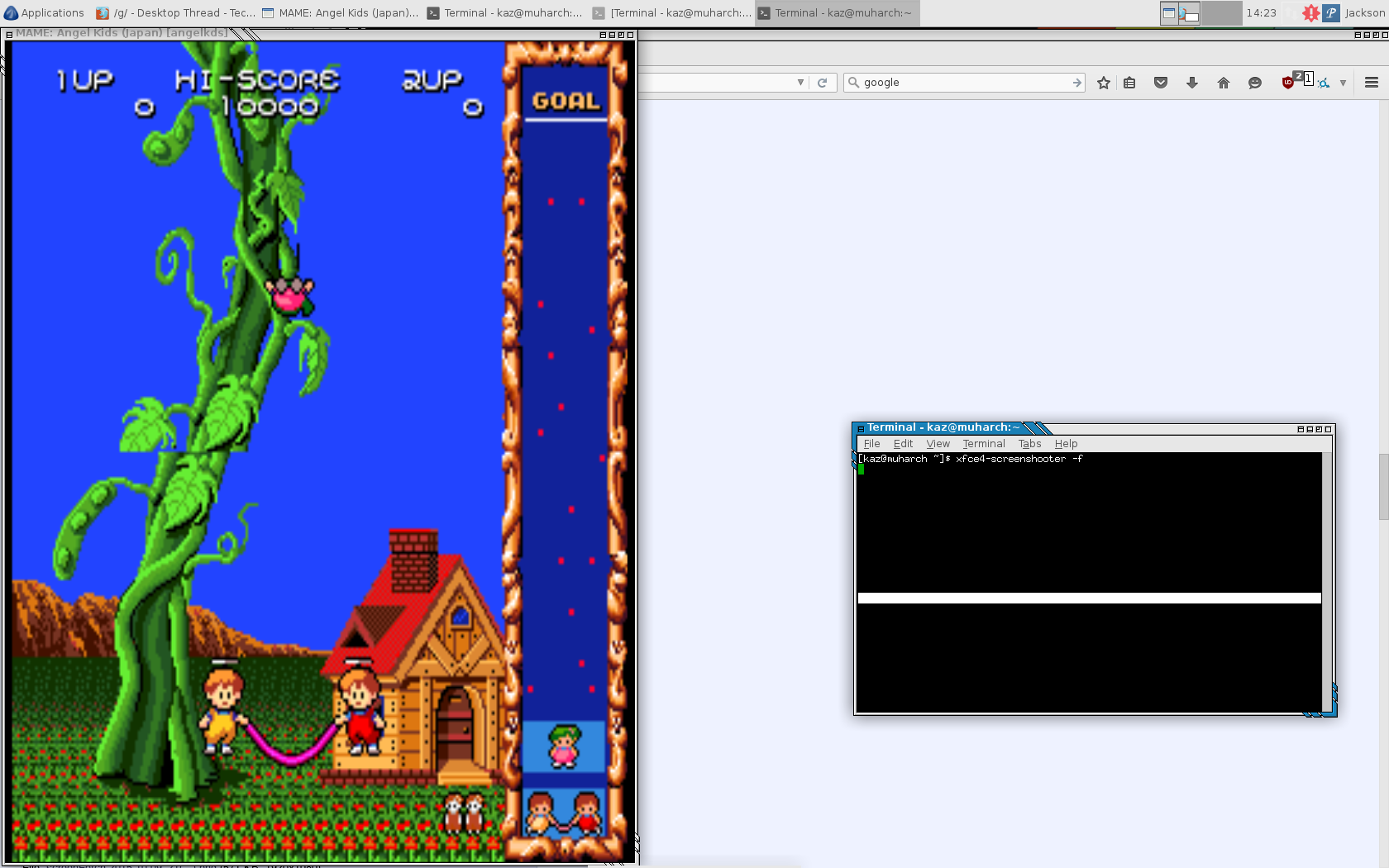Activate the fourth Terminal taskbar button

coord(837,12)
